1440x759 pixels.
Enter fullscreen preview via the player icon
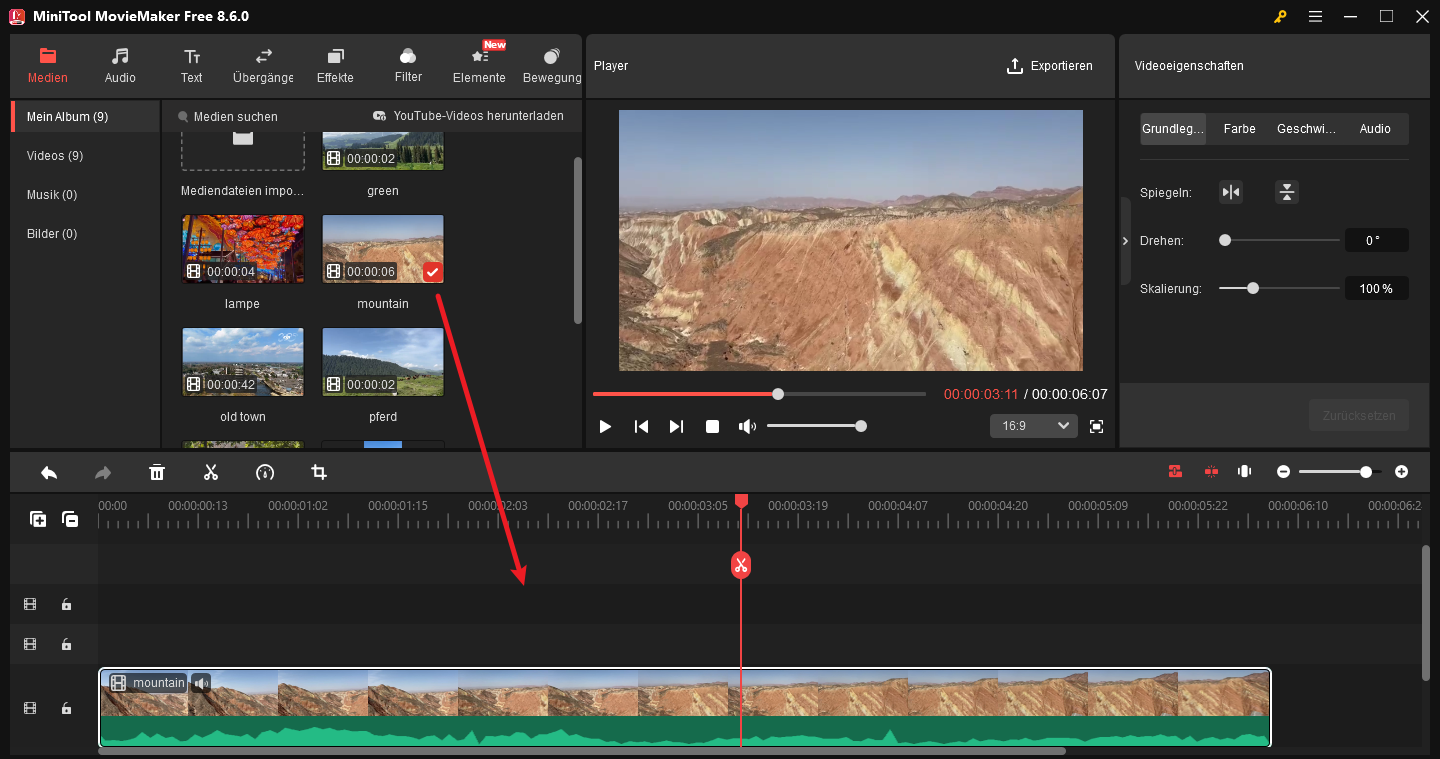(1096, 425)
